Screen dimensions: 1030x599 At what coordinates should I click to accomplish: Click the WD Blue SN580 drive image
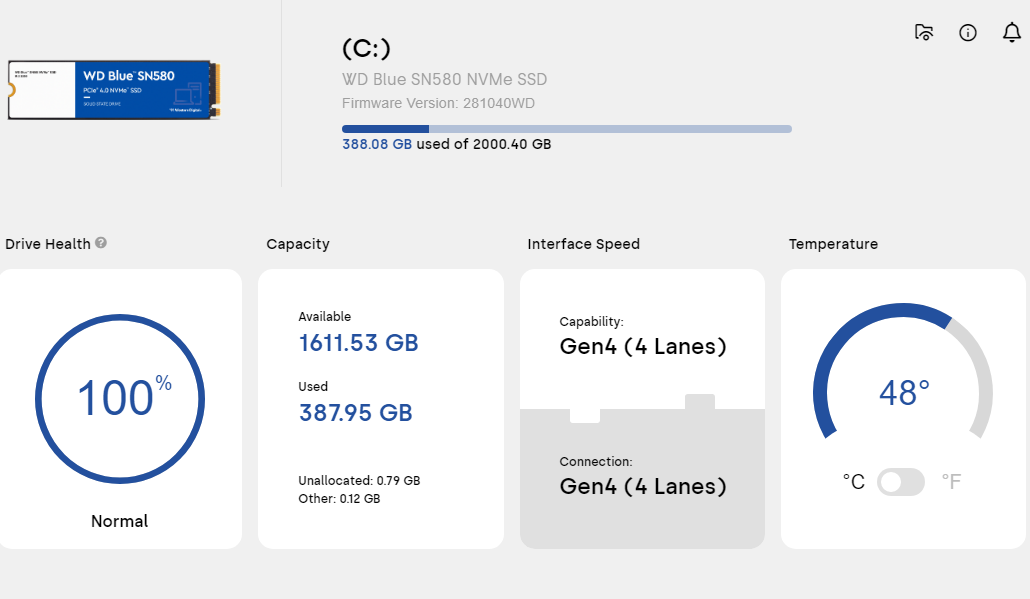pos(114,90)
